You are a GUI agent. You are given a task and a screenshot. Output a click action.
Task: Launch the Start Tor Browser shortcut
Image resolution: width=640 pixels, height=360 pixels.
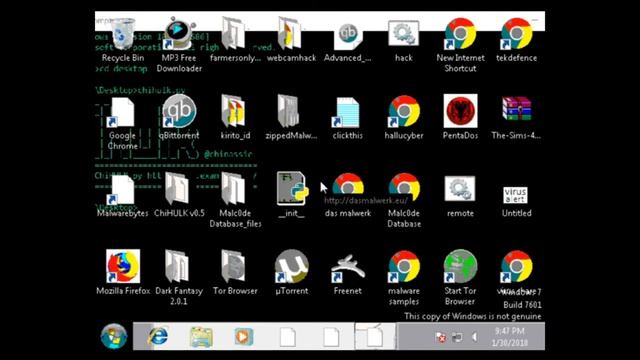[460, 266]
